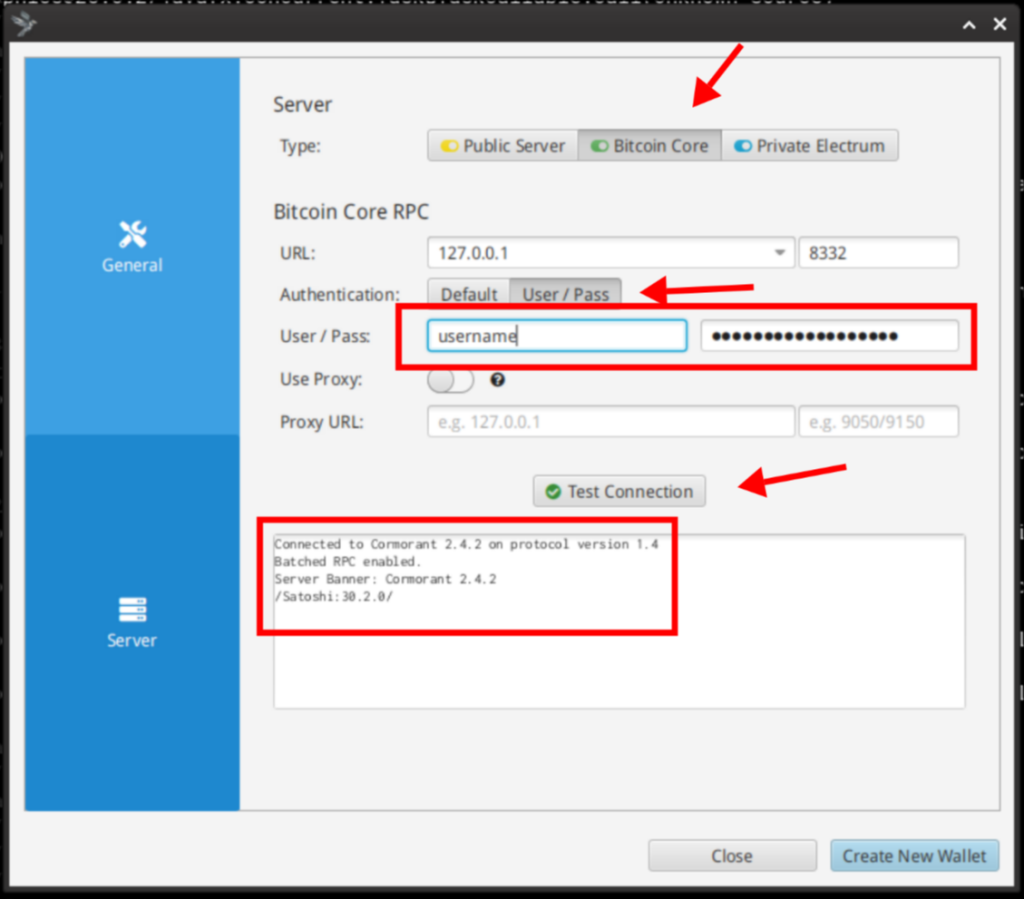Click the Sparrow logo in the title bar
The width and height of the screenshot is (1024, 899).
(x=22, y=22)
